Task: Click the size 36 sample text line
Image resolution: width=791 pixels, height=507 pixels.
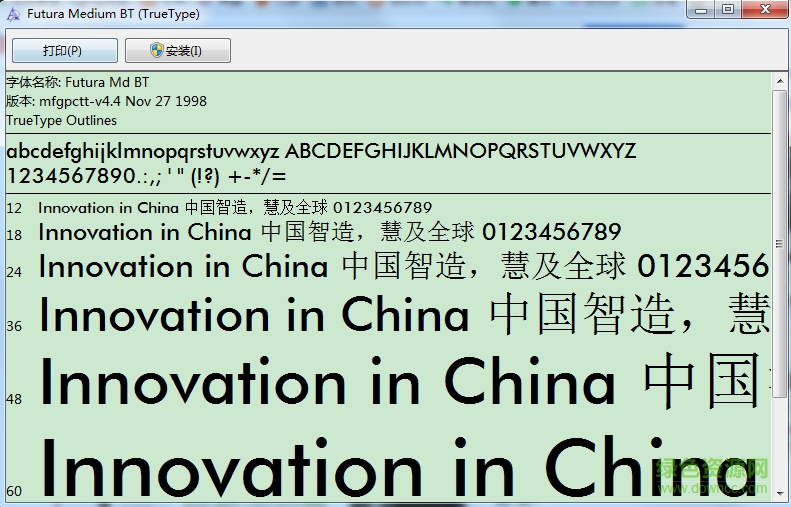Action: point(404,314)
